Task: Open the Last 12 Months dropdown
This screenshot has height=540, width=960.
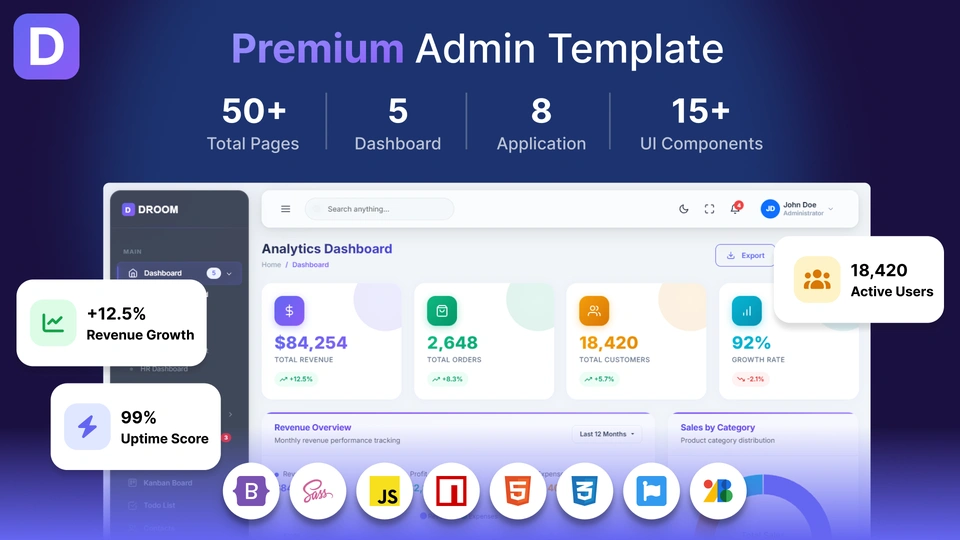Action: click(x=607, y=434)
